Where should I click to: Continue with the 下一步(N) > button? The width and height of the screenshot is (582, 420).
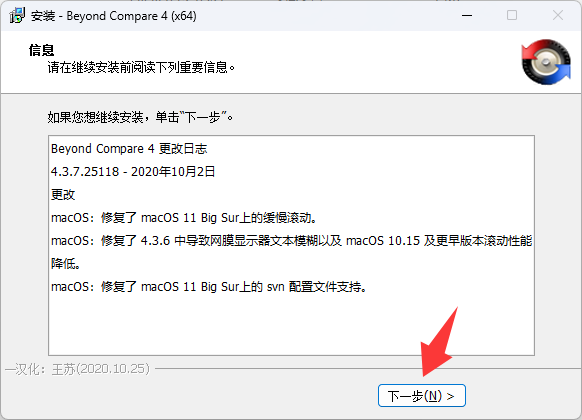click(x=422, y=396)
